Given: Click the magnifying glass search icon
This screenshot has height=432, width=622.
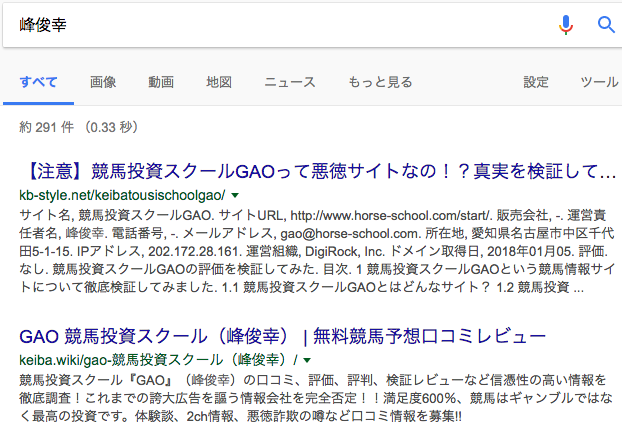Looking at the screenshot, I should point(606,25).
